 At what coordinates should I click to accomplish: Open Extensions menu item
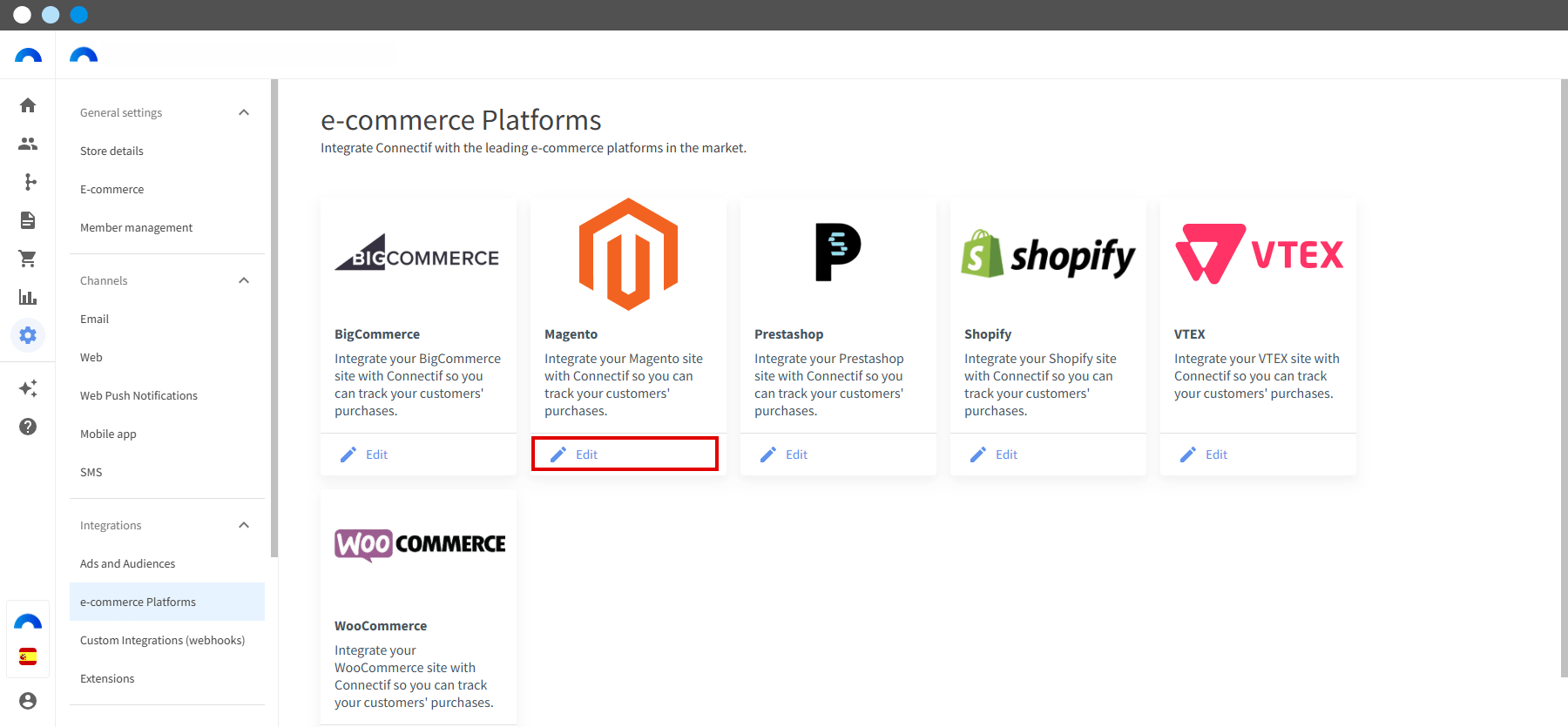click(167, 678)
